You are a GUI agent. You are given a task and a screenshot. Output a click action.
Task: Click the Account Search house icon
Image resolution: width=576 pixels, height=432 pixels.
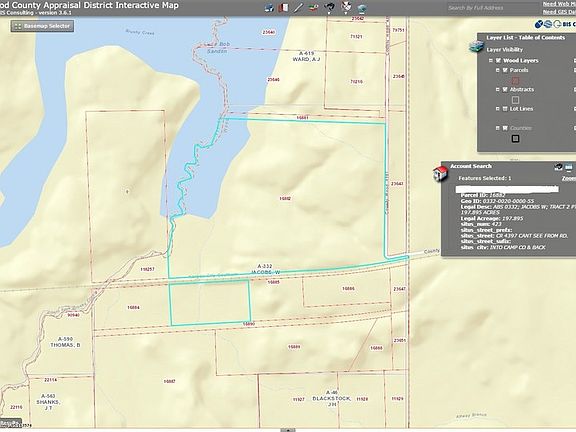click(x=440, y=173)
